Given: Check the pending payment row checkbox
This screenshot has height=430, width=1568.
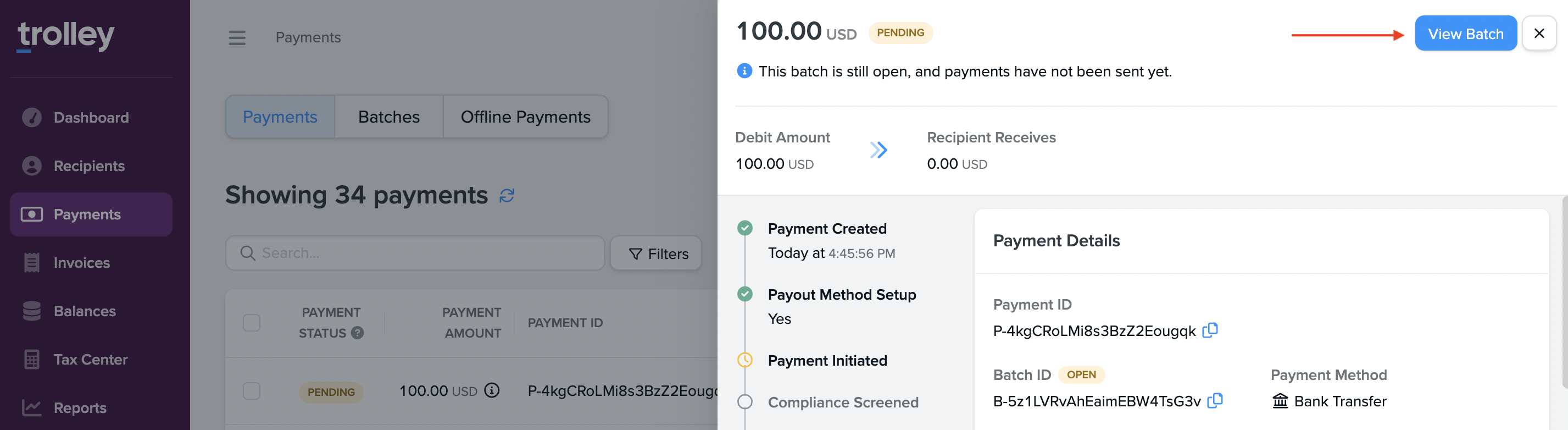Looking at the screenshot, I should [252, 390].
